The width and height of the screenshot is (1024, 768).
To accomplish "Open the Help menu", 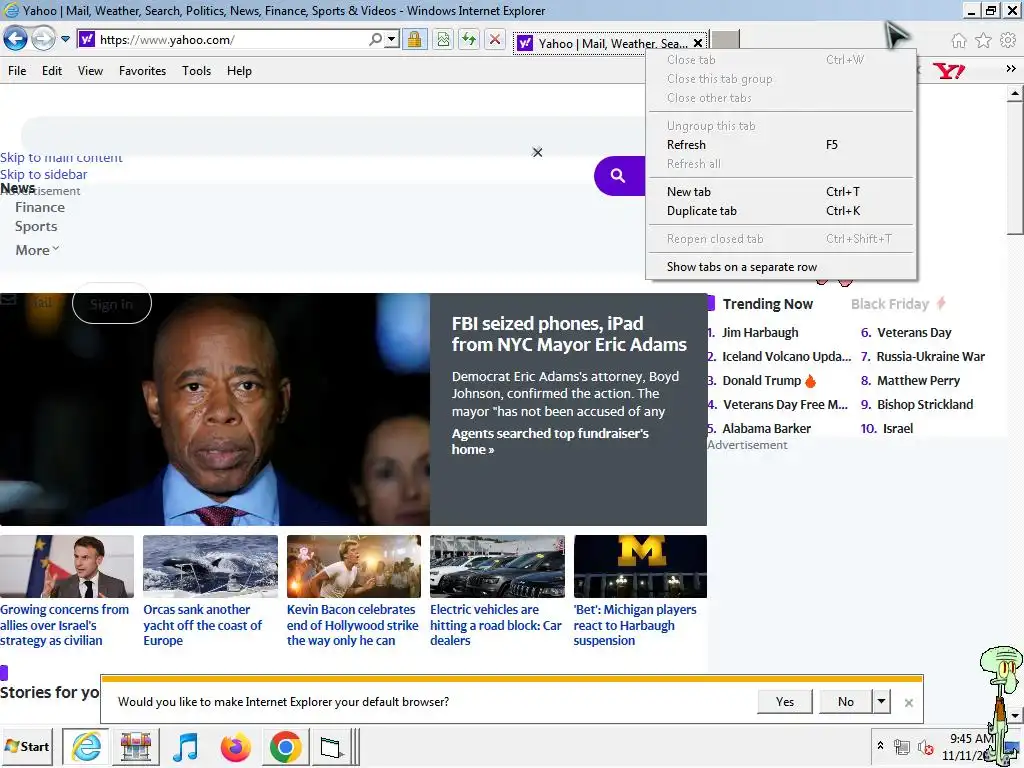I will point(239,71).
